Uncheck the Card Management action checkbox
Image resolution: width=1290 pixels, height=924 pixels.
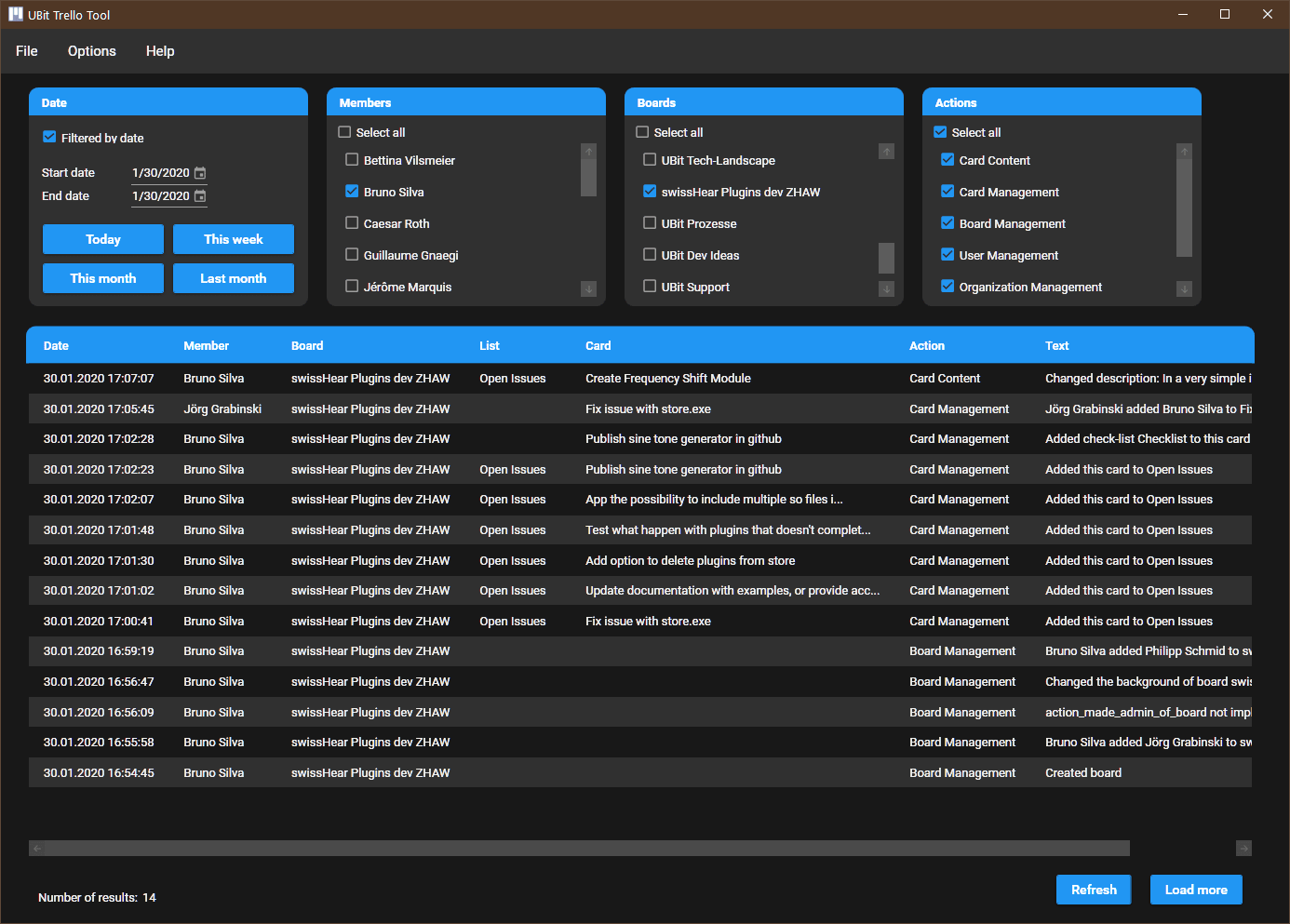coord(947,191)
